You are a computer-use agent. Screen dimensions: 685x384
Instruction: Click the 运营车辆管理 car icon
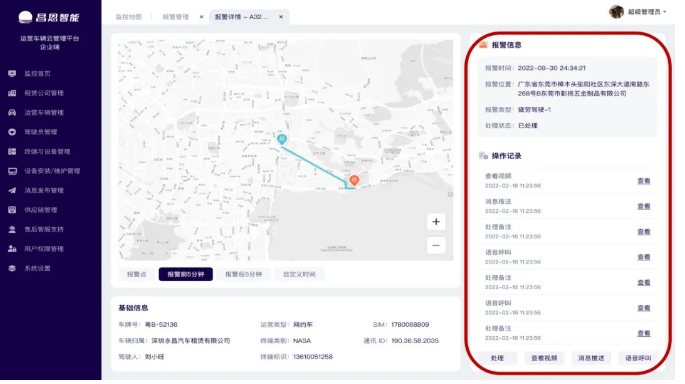[12, 113]
